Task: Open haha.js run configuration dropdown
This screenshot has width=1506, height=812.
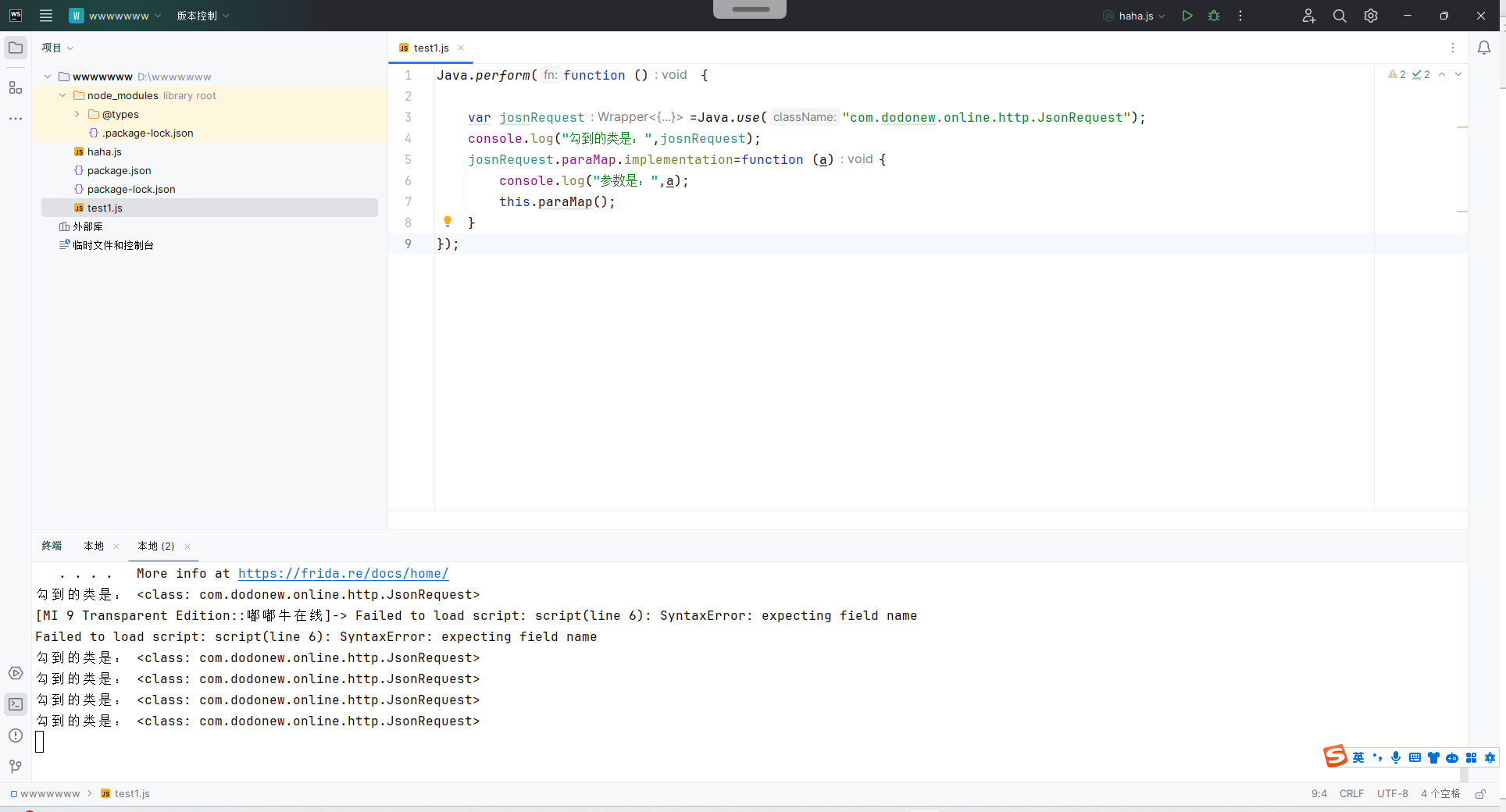Action: 1134,16
